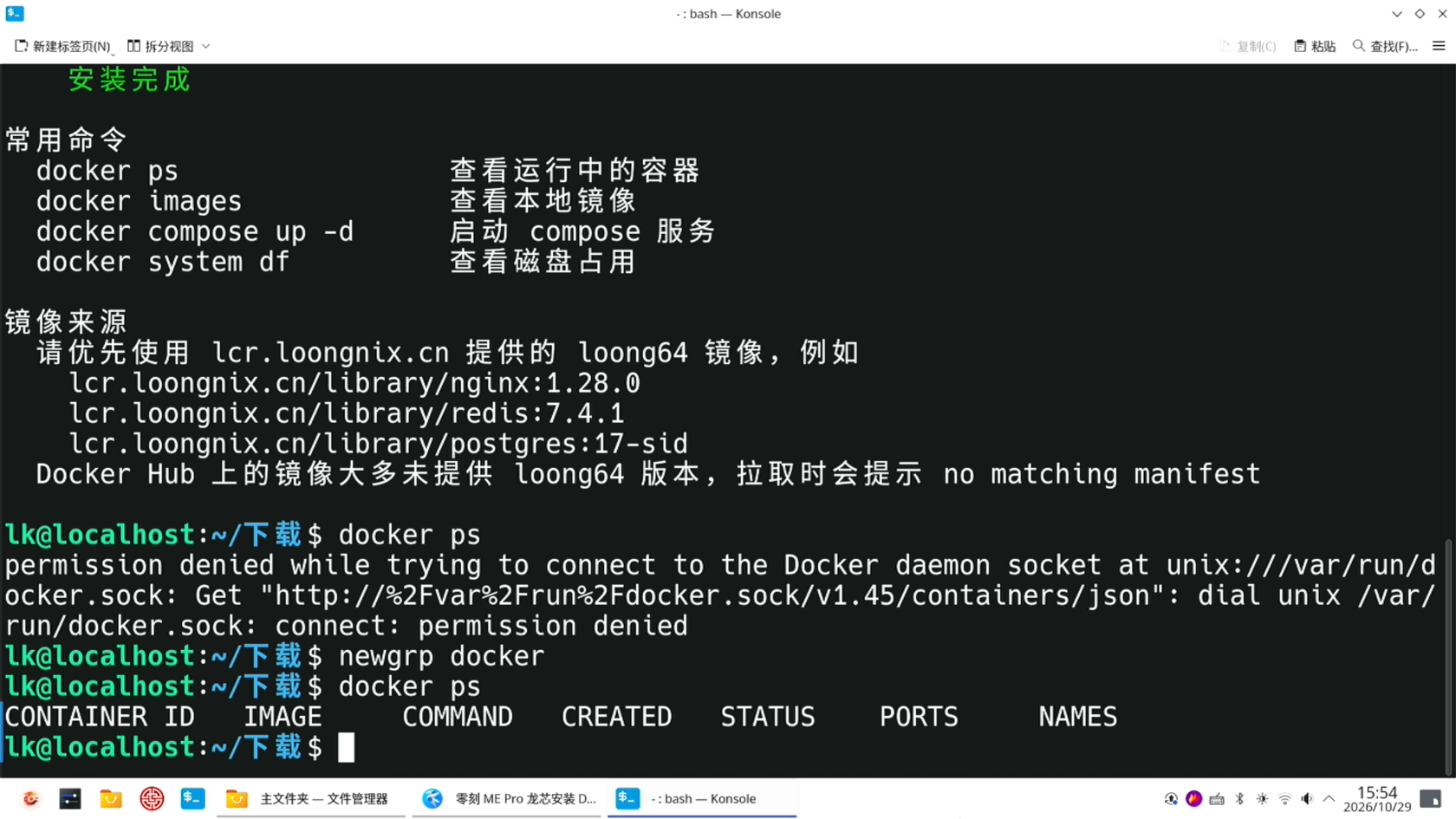Viewport: 1456px width, 819px height.
Task: Open Bluetooth settings from the tray
Action: 1239,799
